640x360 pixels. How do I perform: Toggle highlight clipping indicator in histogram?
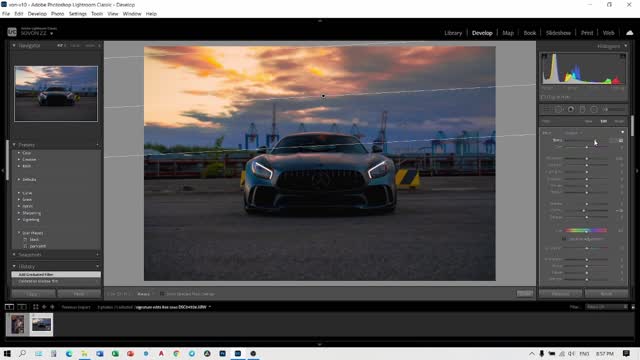coord(622,56)
